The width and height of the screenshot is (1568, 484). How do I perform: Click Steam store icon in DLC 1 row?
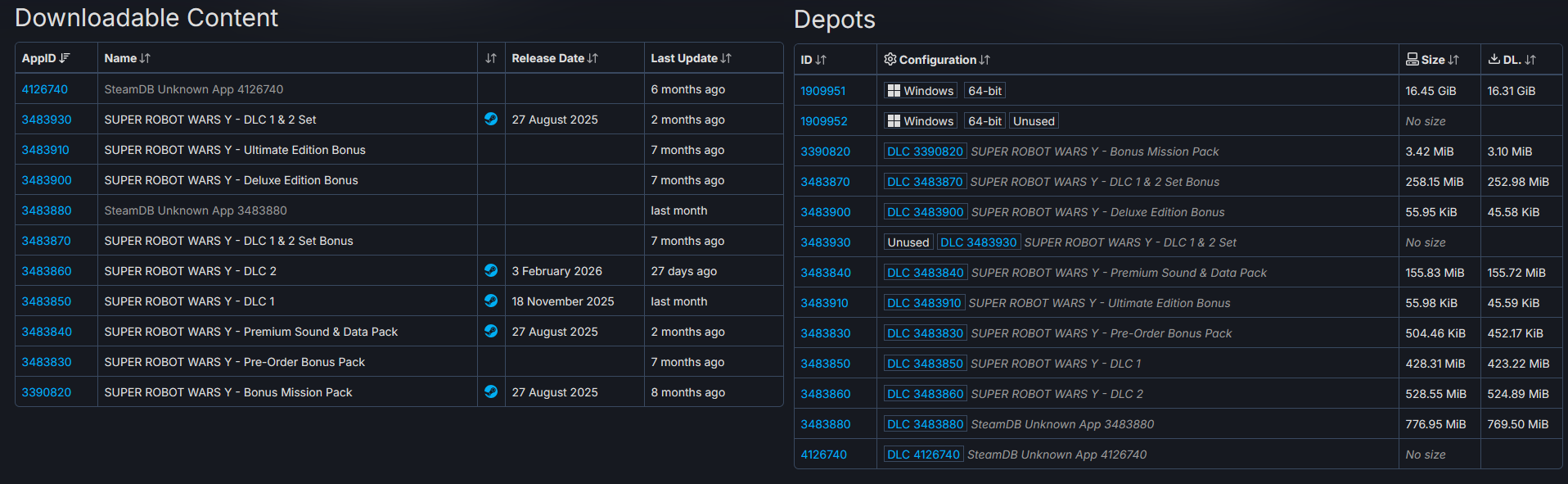[x=491, y=301]
